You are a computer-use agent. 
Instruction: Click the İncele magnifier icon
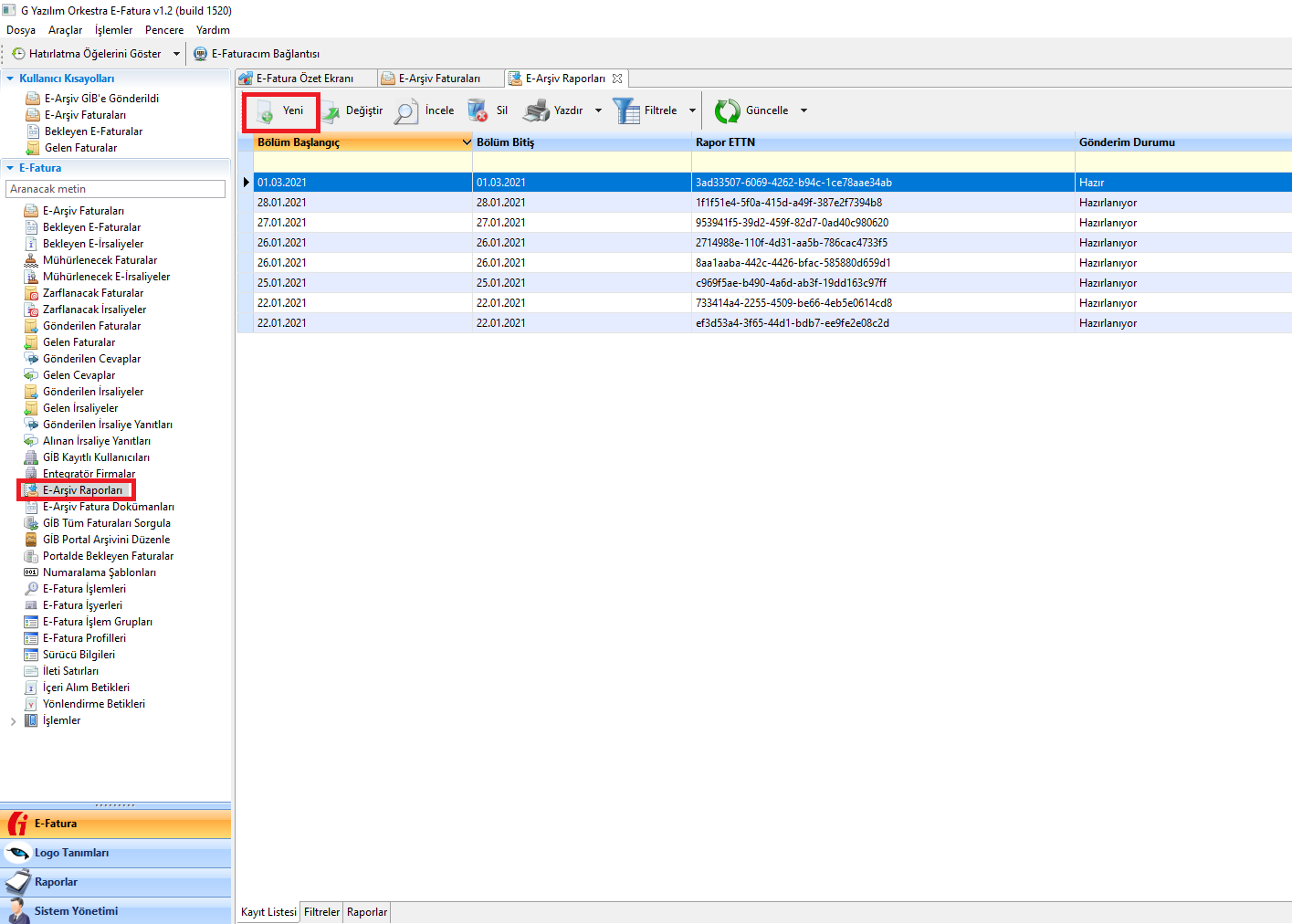[x=406, y=111]
